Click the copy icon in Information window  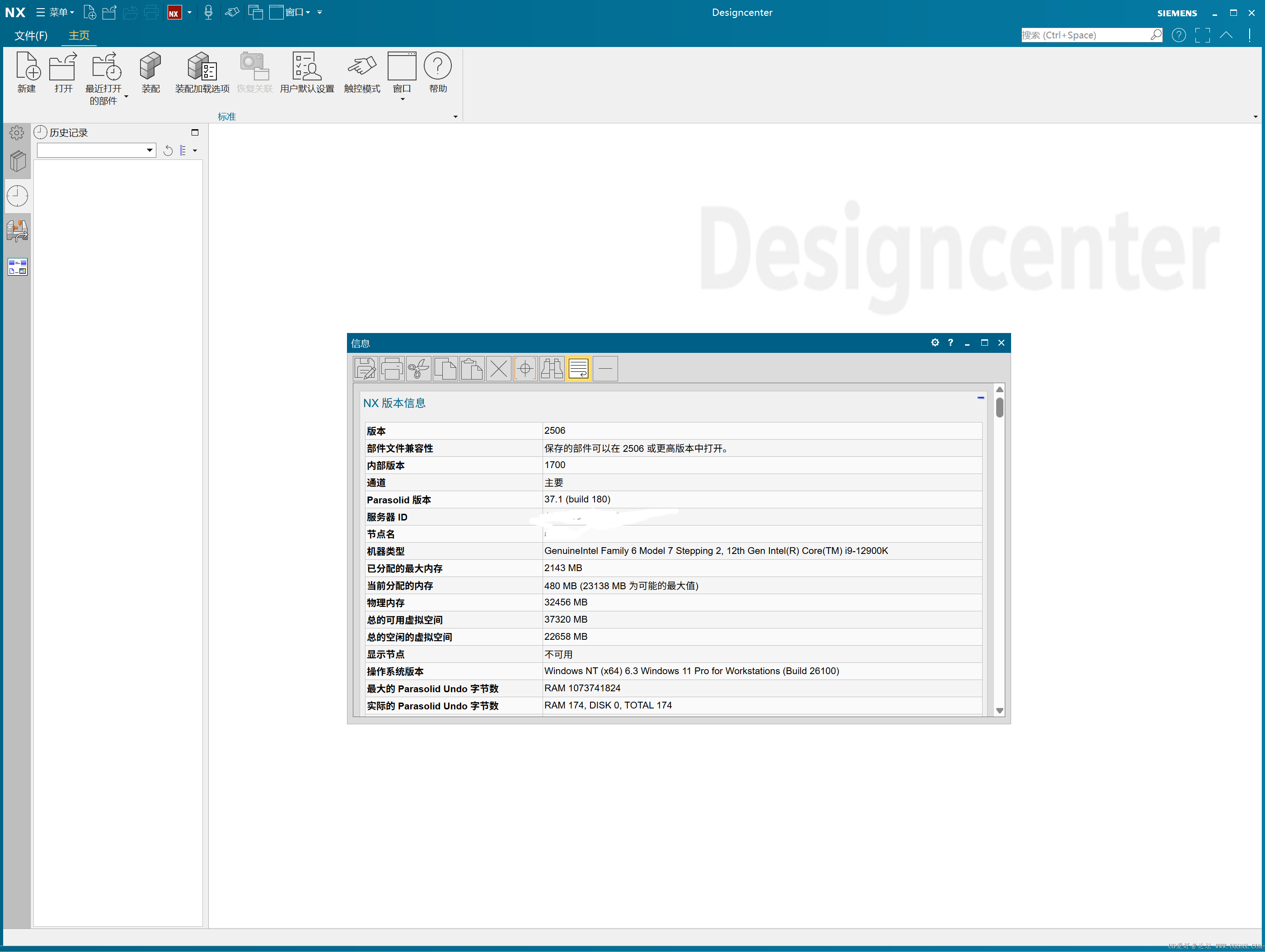pos(445,369)
